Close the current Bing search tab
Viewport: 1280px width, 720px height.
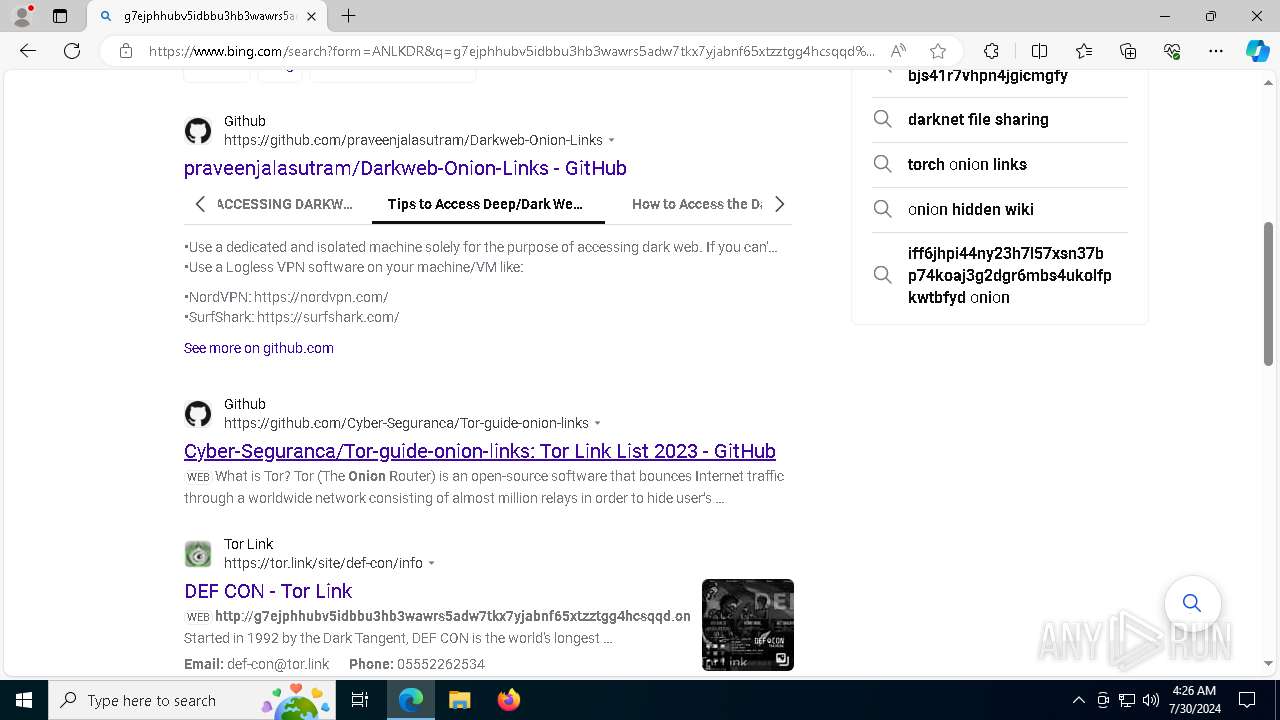pyautogui.click(x=311, y=16)
